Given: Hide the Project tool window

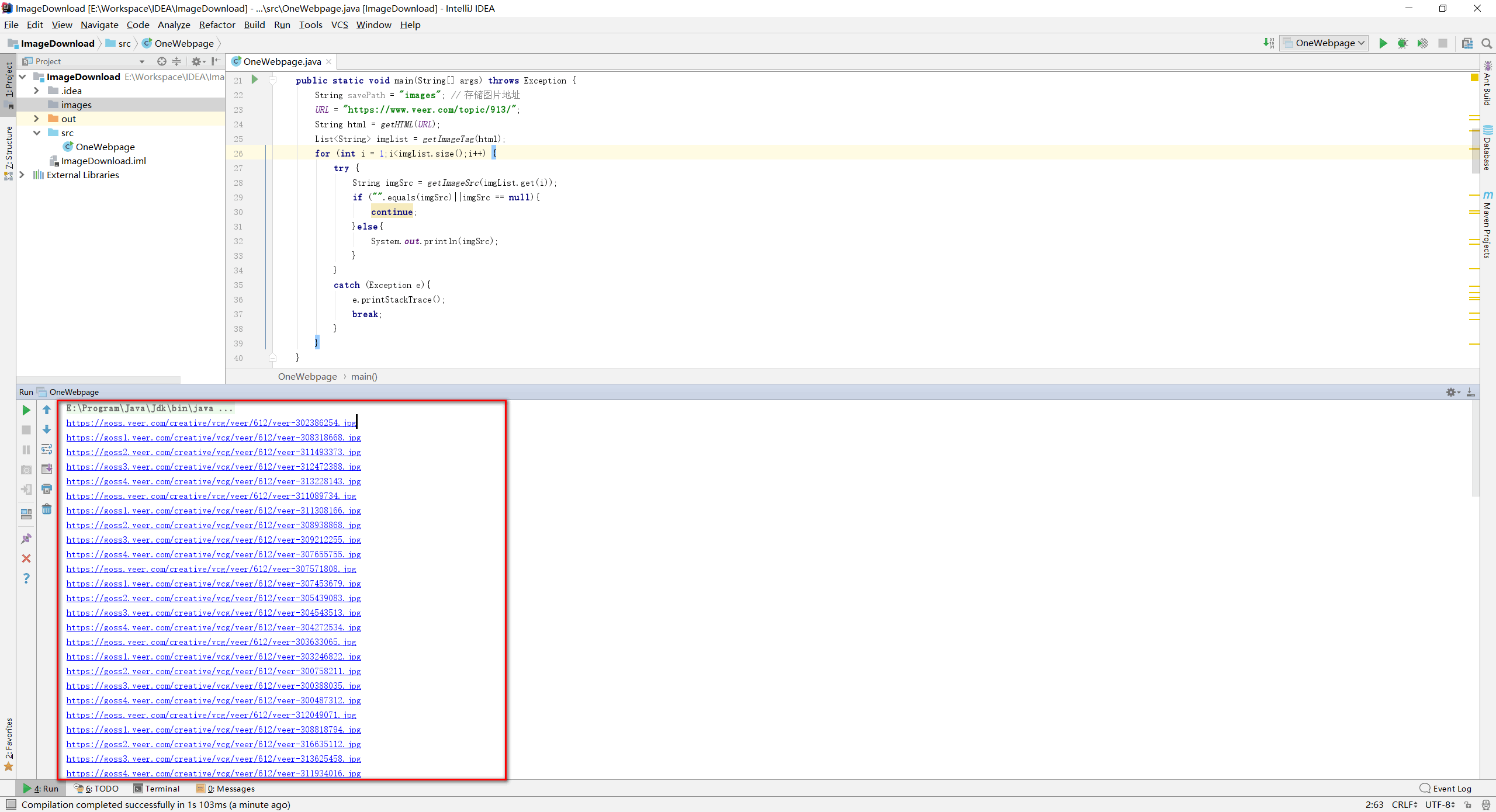Looking at the screenshot, I should pyautogui.click(x=216, y=61).
